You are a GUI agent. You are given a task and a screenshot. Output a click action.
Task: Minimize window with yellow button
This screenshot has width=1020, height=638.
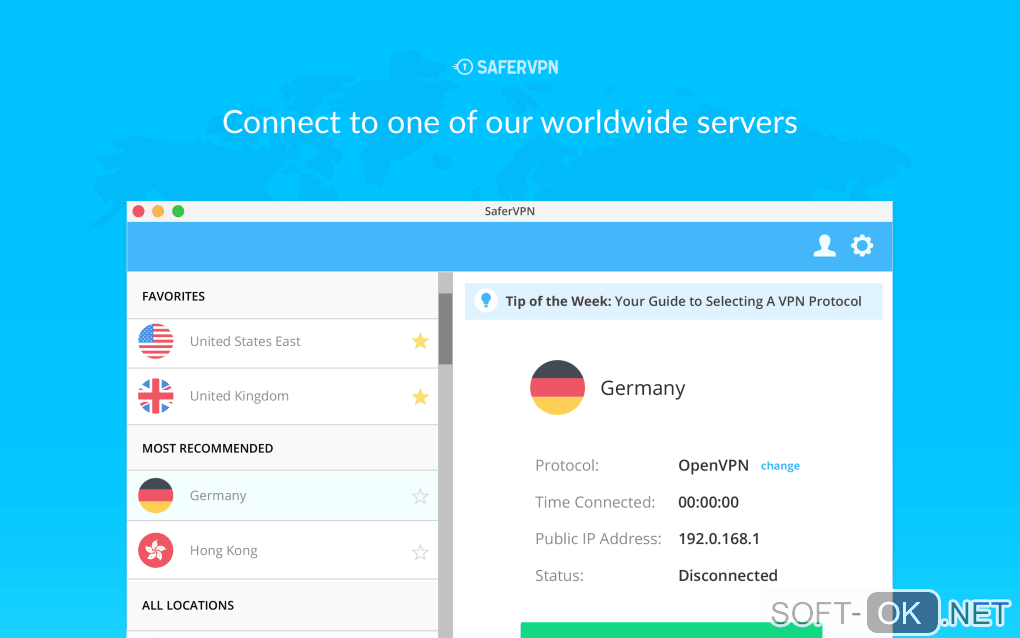pyautogui.click(x=158, y=211)
